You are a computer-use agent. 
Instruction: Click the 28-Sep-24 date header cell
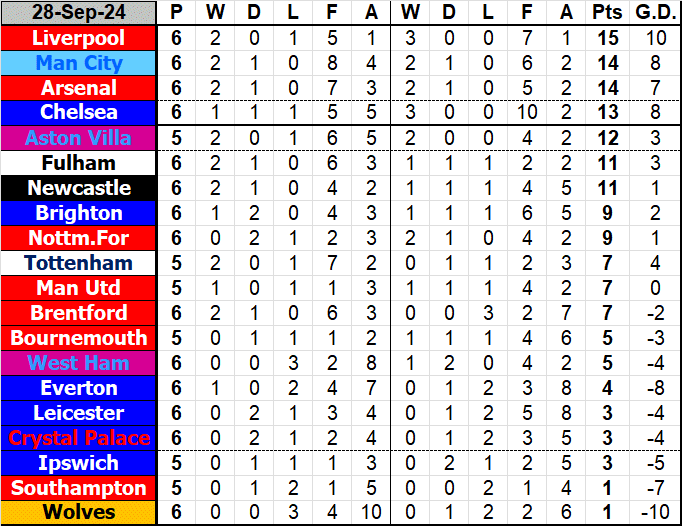(x=78, y=13)
